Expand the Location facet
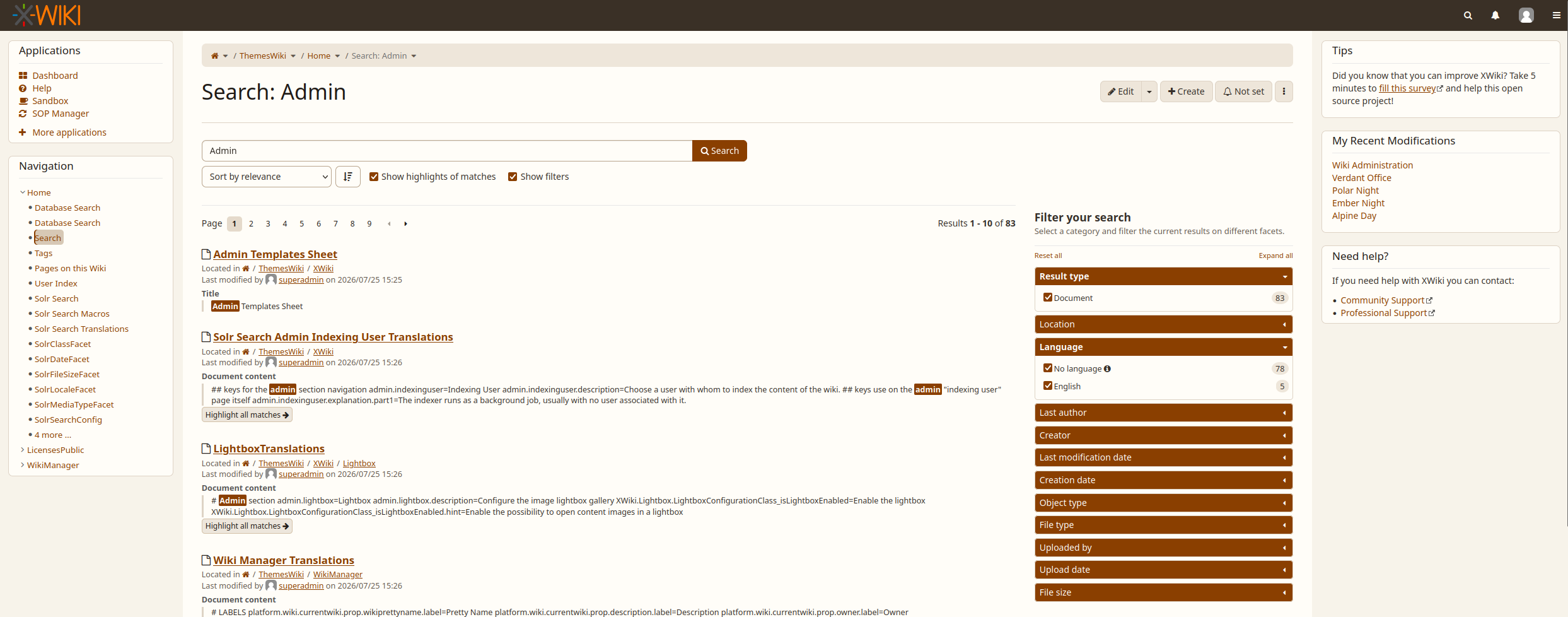This screenshot has height=617, width=1568. pyautogui.click(x=1163, y=324)
